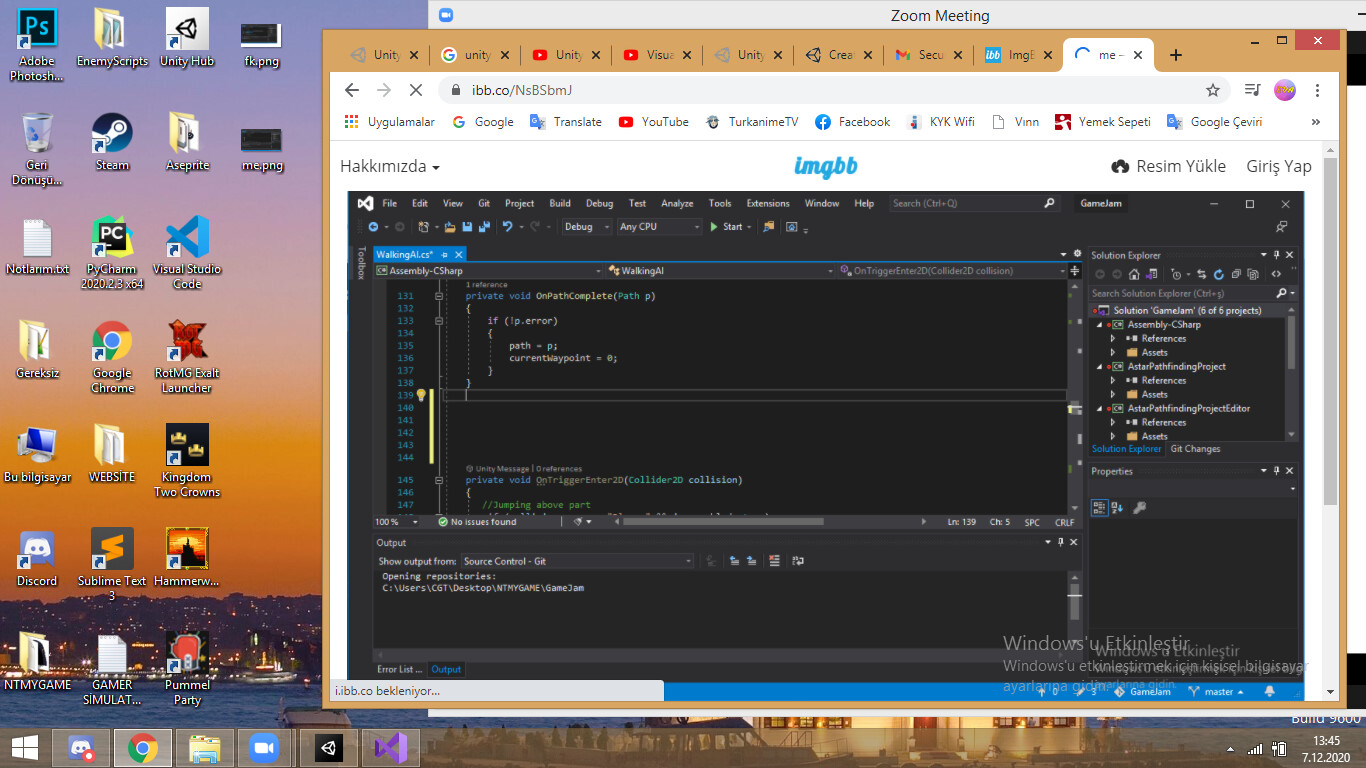The image size is (1366, 768).
Task: Open the KYK Wifi bookmark
Action: tap(940, 122)
